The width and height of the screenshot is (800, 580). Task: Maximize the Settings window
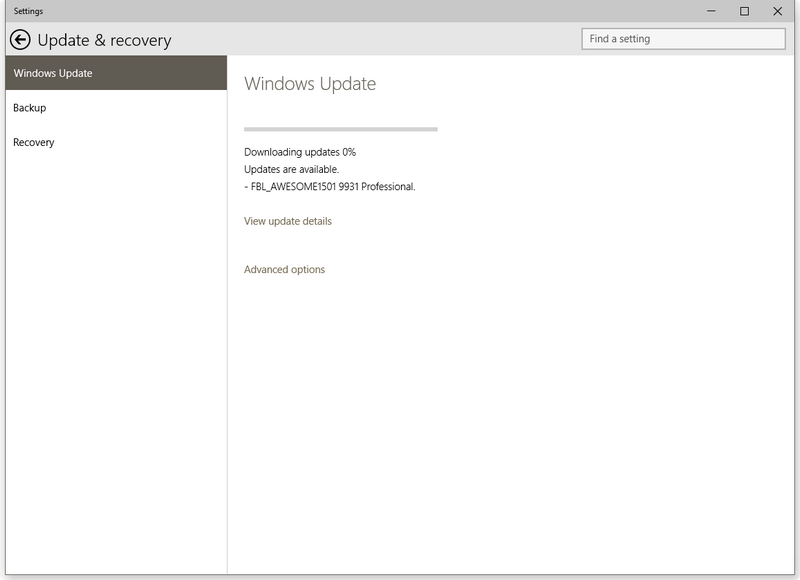(x=744, y=11)
